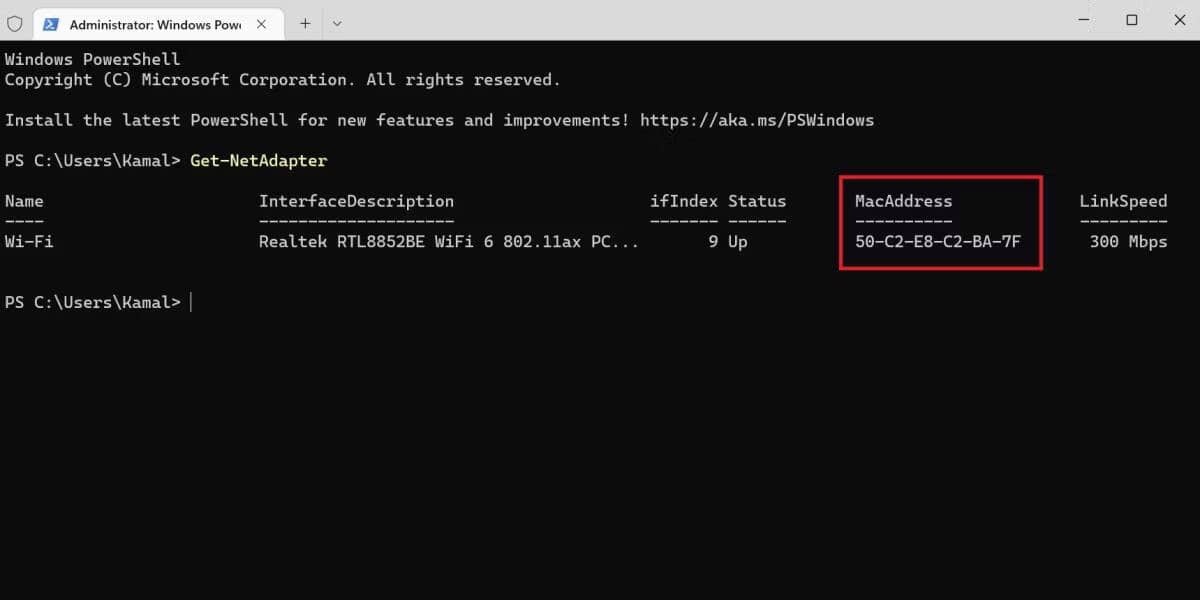Click the MacAddress column header
1200x600 pixels.
tap(904, 201)
